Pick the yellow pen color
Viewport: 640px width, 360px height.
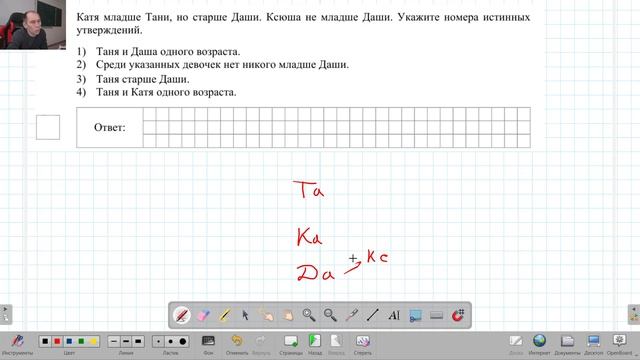pyautogui.click(x=93, y=341)
